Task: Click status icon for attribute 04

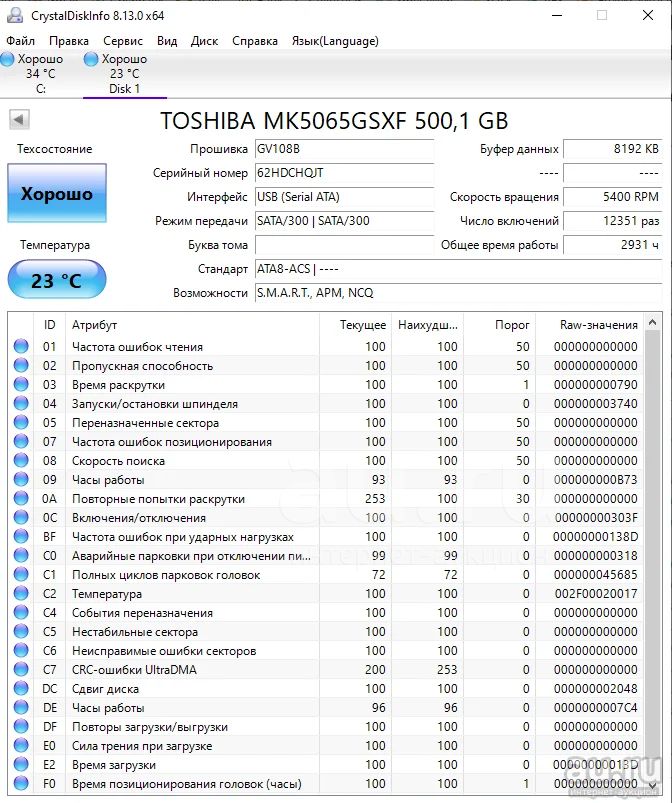Action: 21,403
